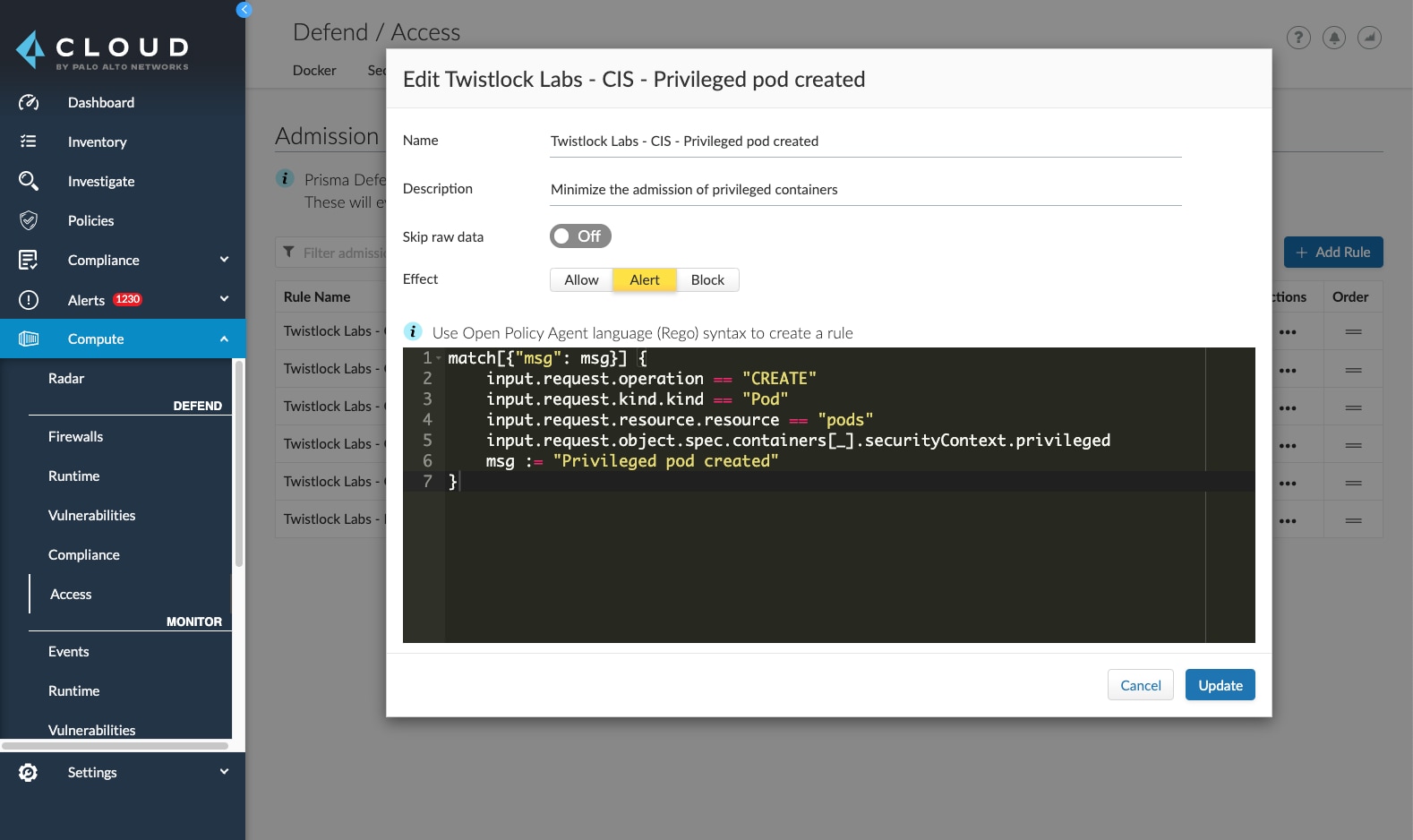Image resolution: width=1413 pixels, height=840 pixels.
Task: Open the actions ellipsis in the third rule row
Action: coord(1288,407)
